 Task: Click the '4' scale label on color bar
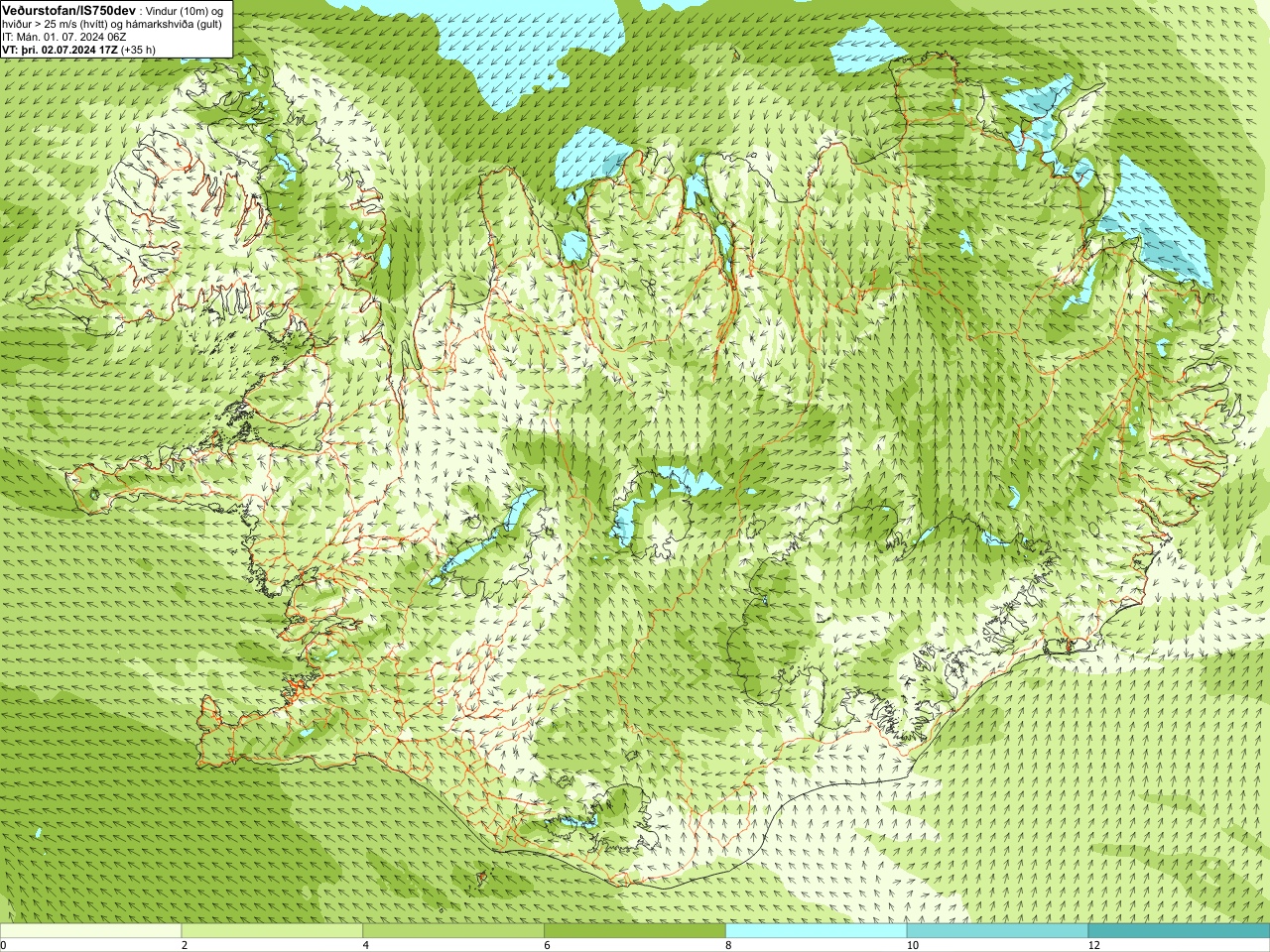[366, 945]
